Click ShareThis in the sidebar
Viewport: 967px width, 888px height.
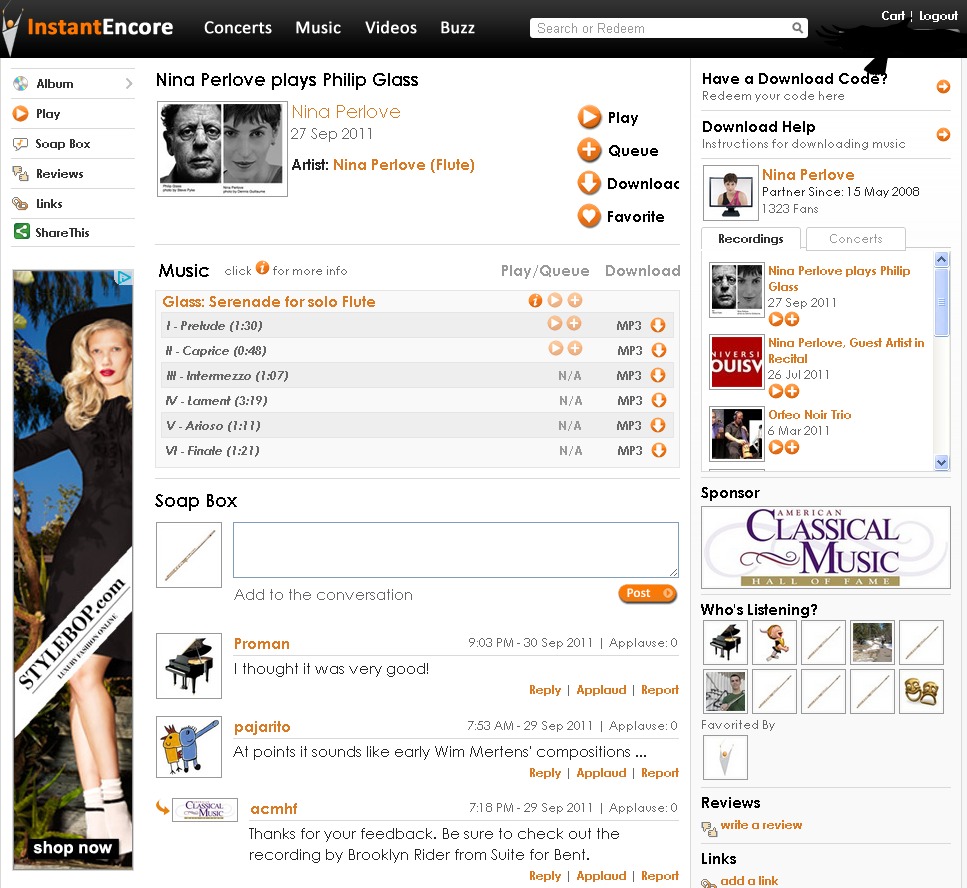(73, 232)
